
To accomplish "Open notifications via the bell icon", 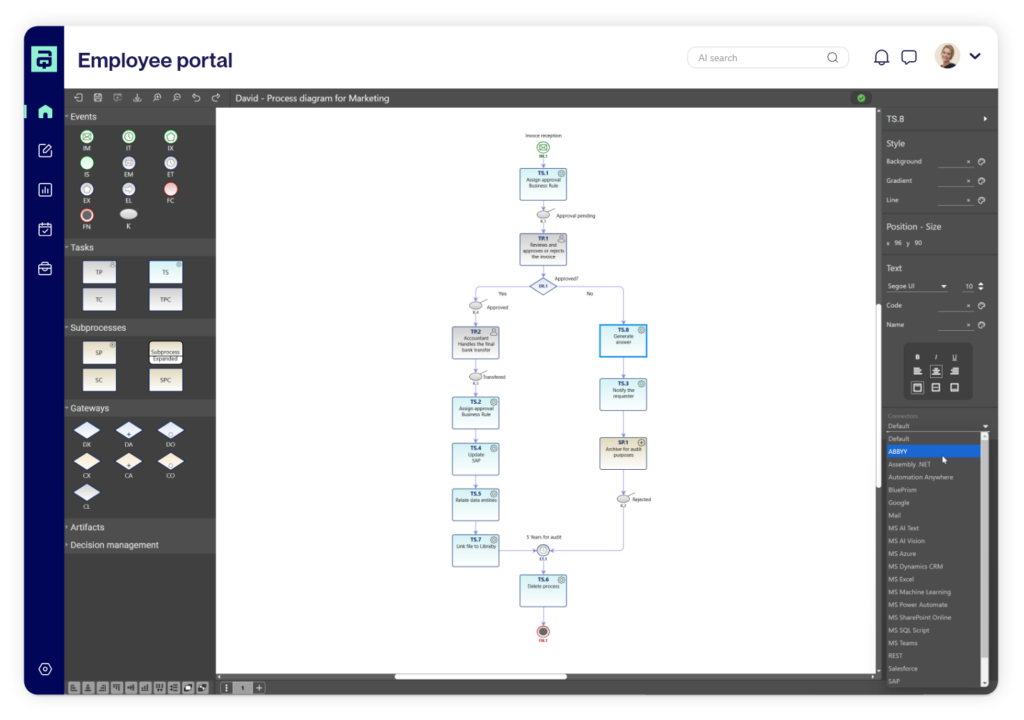I will [881, 57].
